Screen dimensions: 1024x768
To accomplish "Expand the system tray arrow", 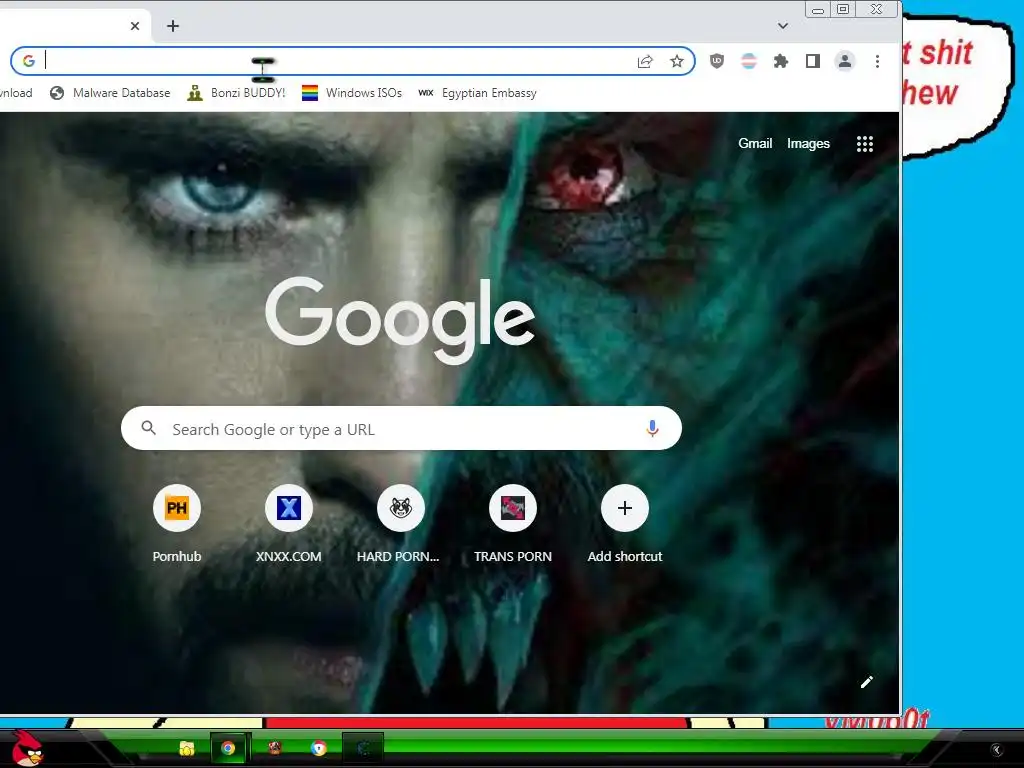I will (997, 750).
